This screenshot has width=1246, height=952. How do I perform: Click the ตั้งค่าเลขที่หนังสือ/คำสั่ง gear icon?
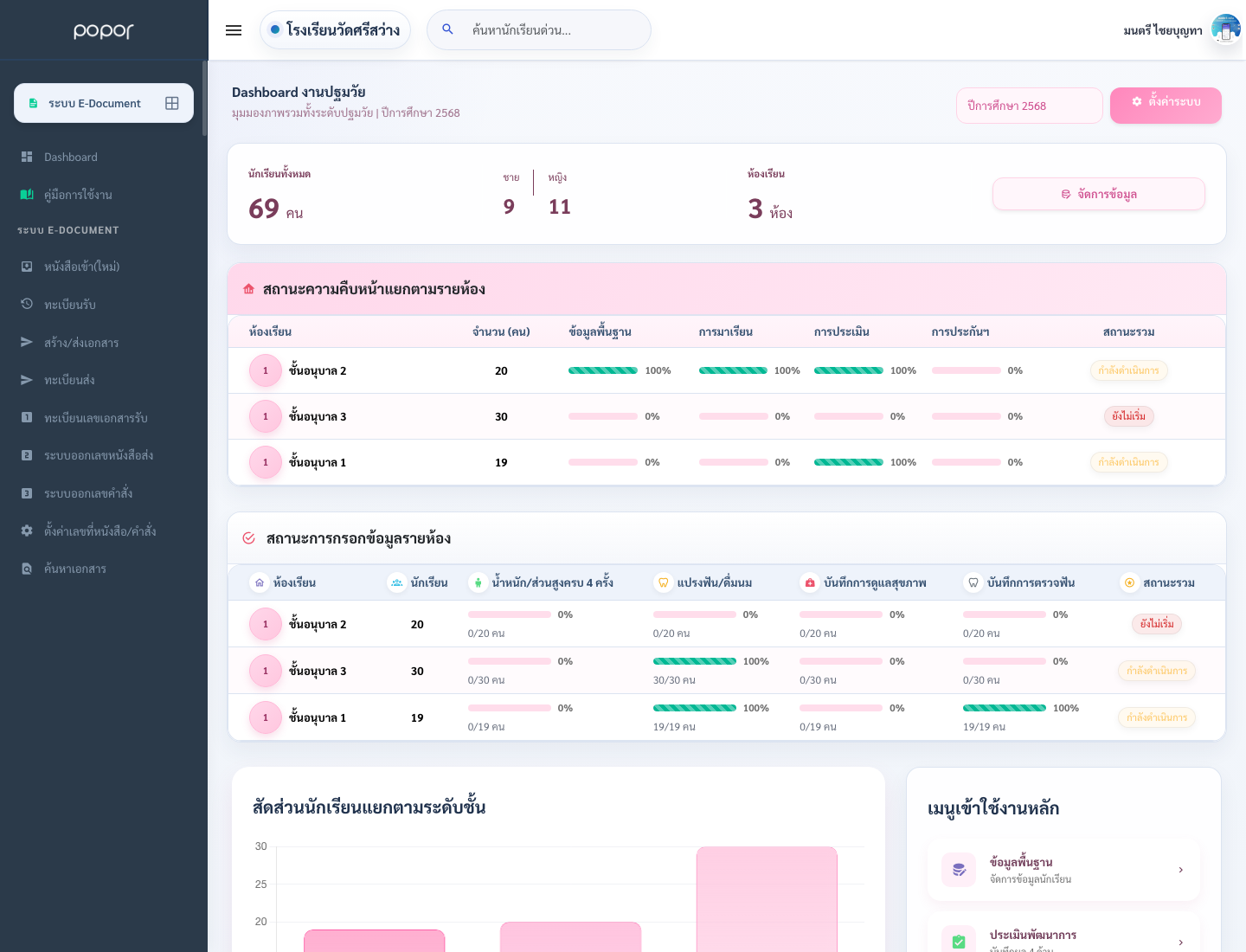point(27,531)
